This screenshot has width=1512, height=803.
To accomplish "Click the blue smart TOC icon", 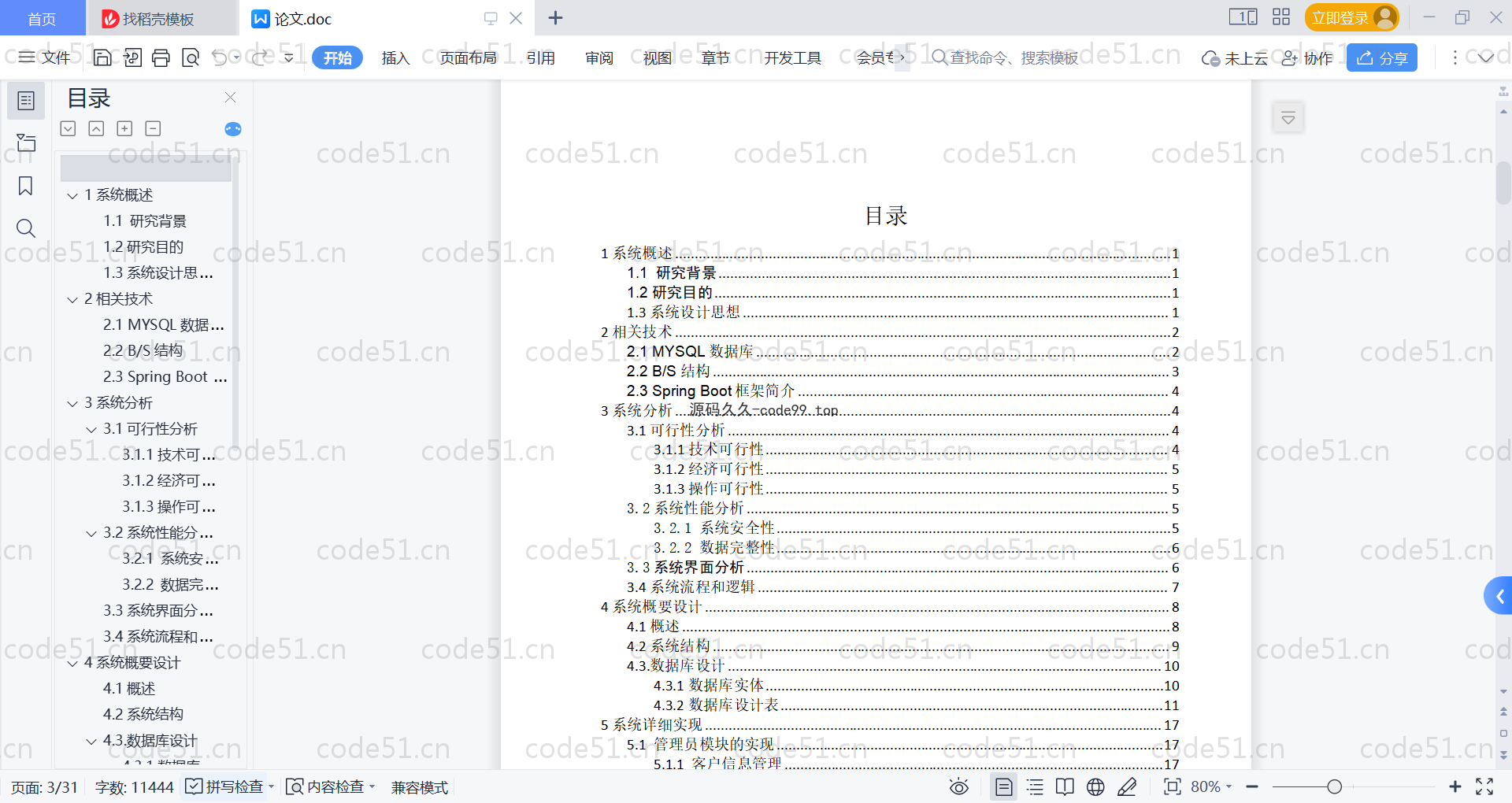I will (233, 129).
